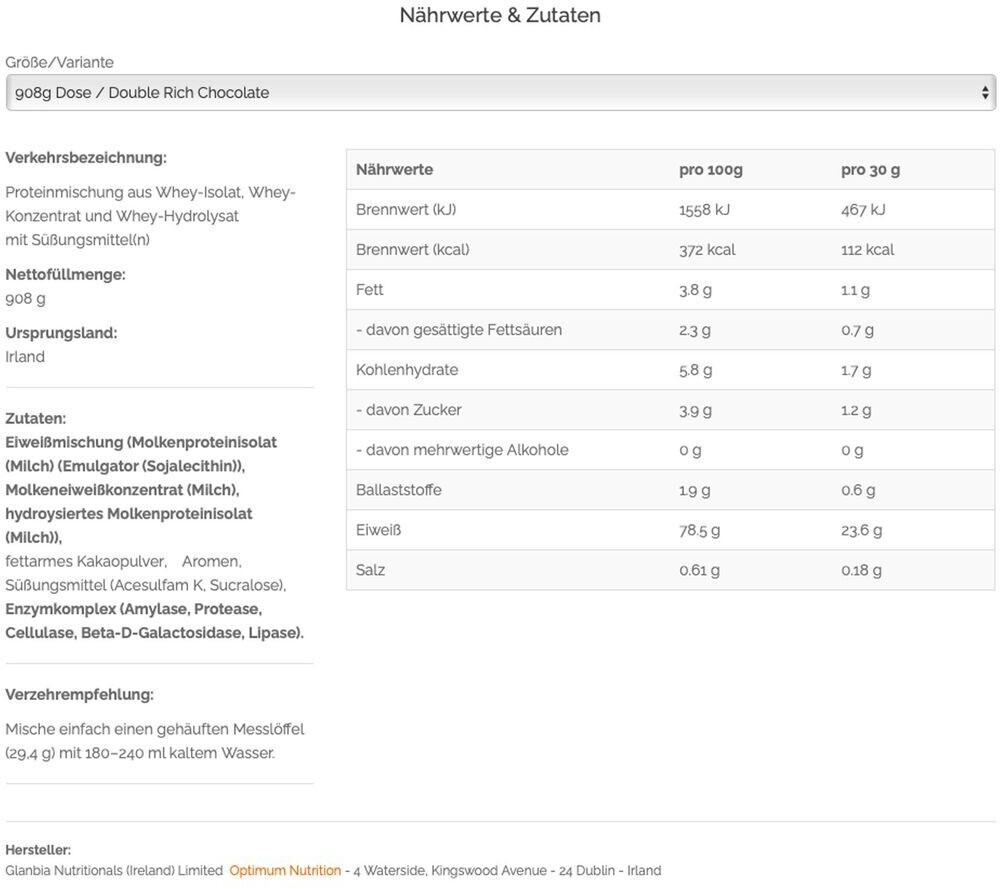Click the Eiweiß 78.5 g value
The height and width of the screenshot is (889, 1000).
(x=699, y=531)
